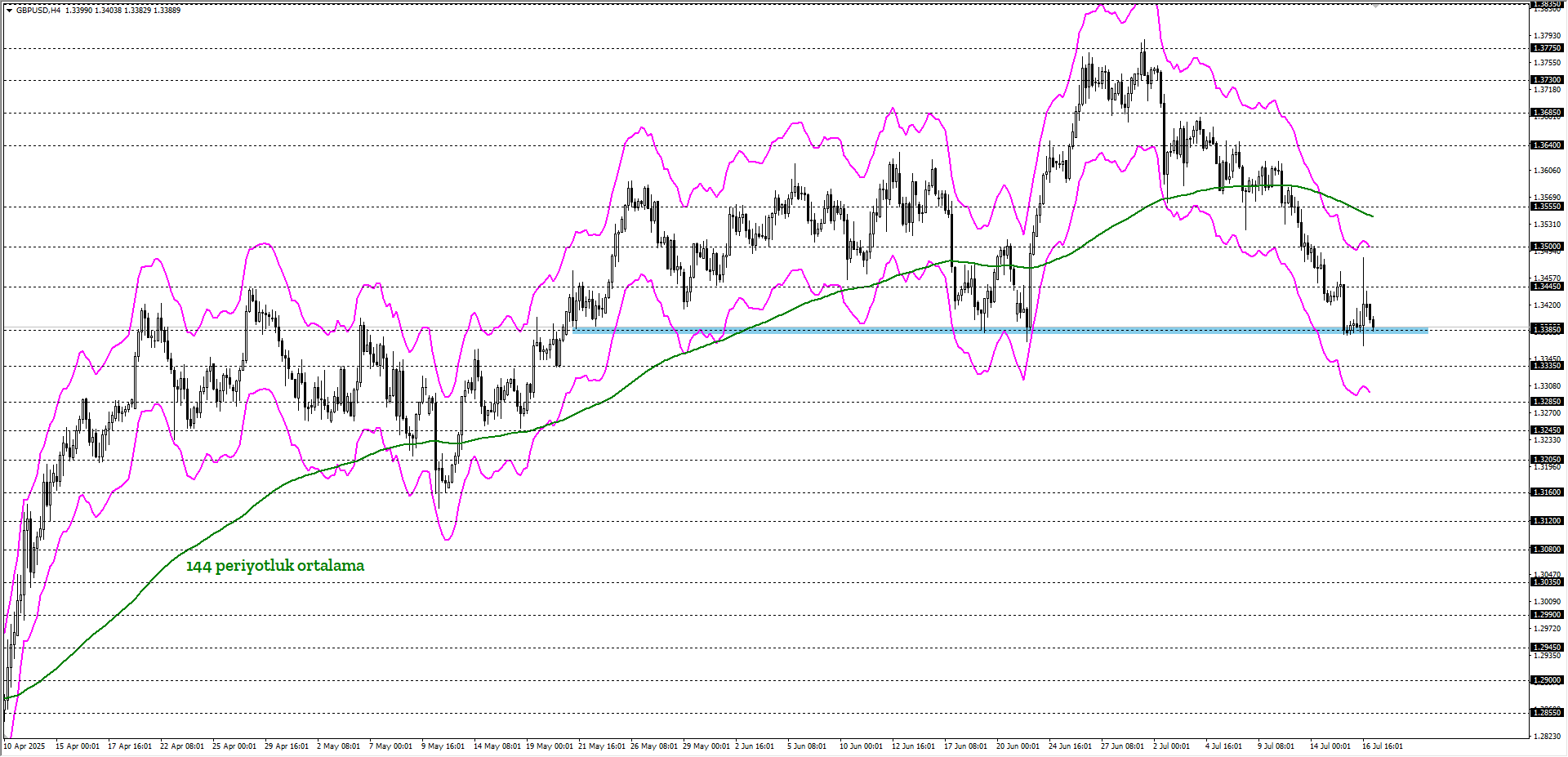The height and width of the screenshot is (757, 1568).
Task: Click the 22 Apr 08:01 time label
Action: (x=182, y=746)
